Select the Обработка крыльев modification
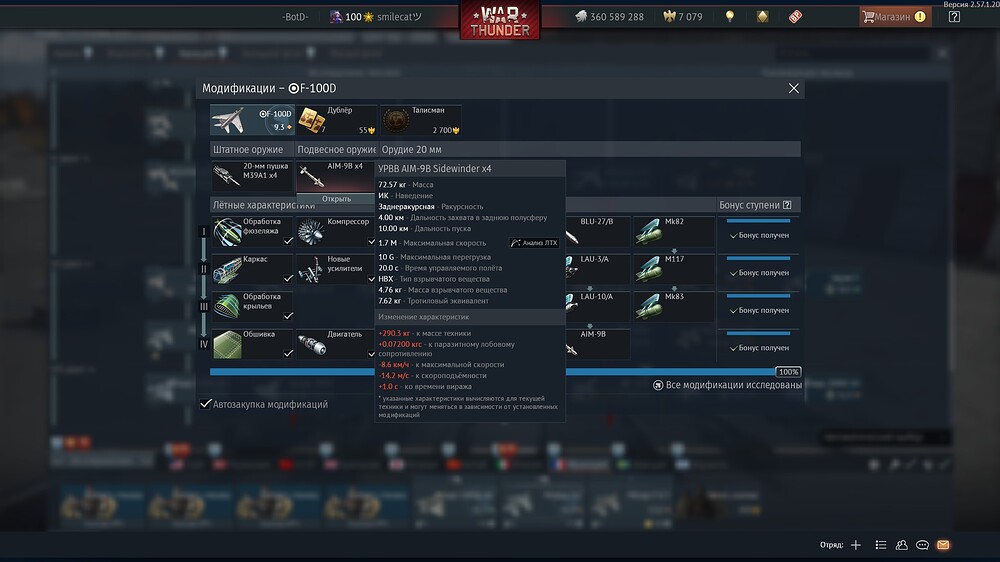This screenshot has width=1000, height=562. [252, 306]
